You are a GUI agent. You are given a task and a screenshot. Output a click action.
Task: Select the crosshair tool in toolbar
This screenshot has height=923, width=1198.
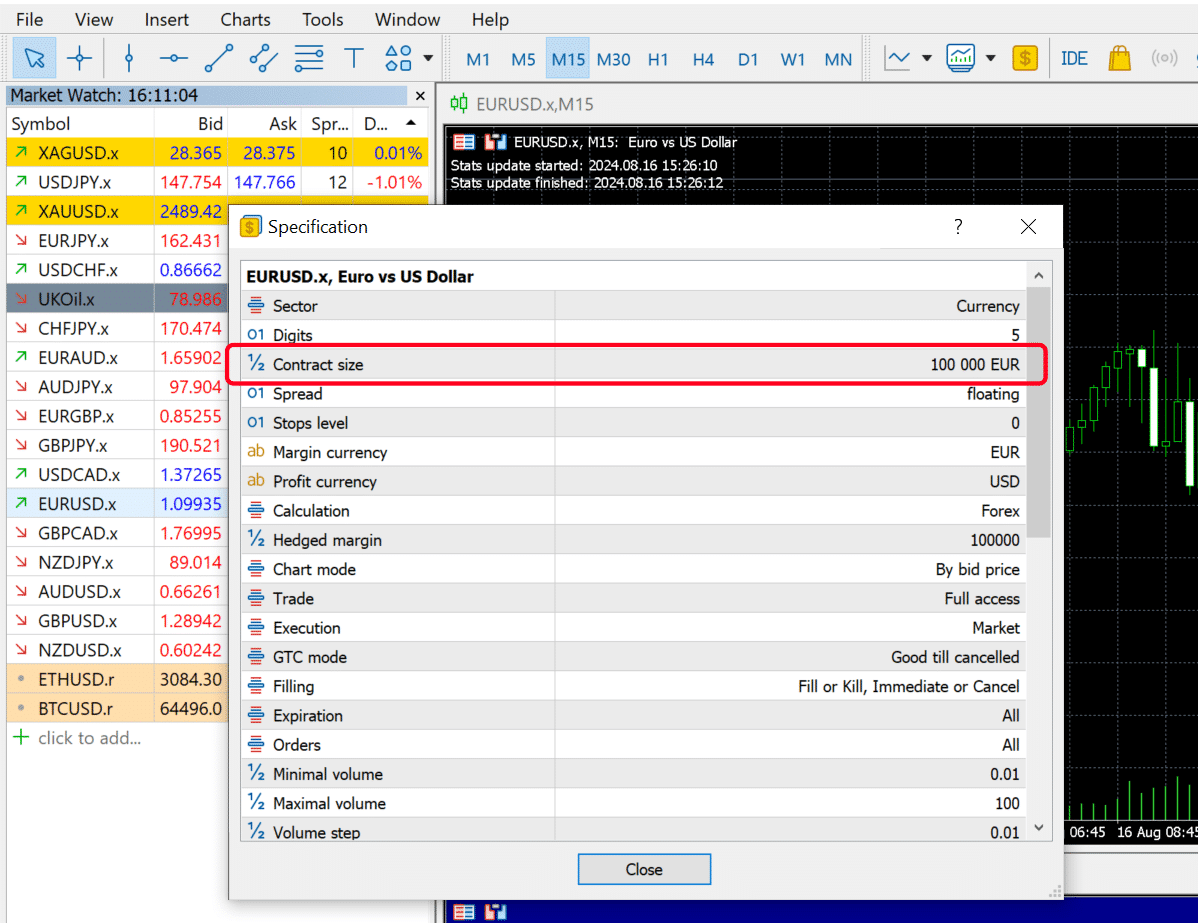[x=79, y=58]
